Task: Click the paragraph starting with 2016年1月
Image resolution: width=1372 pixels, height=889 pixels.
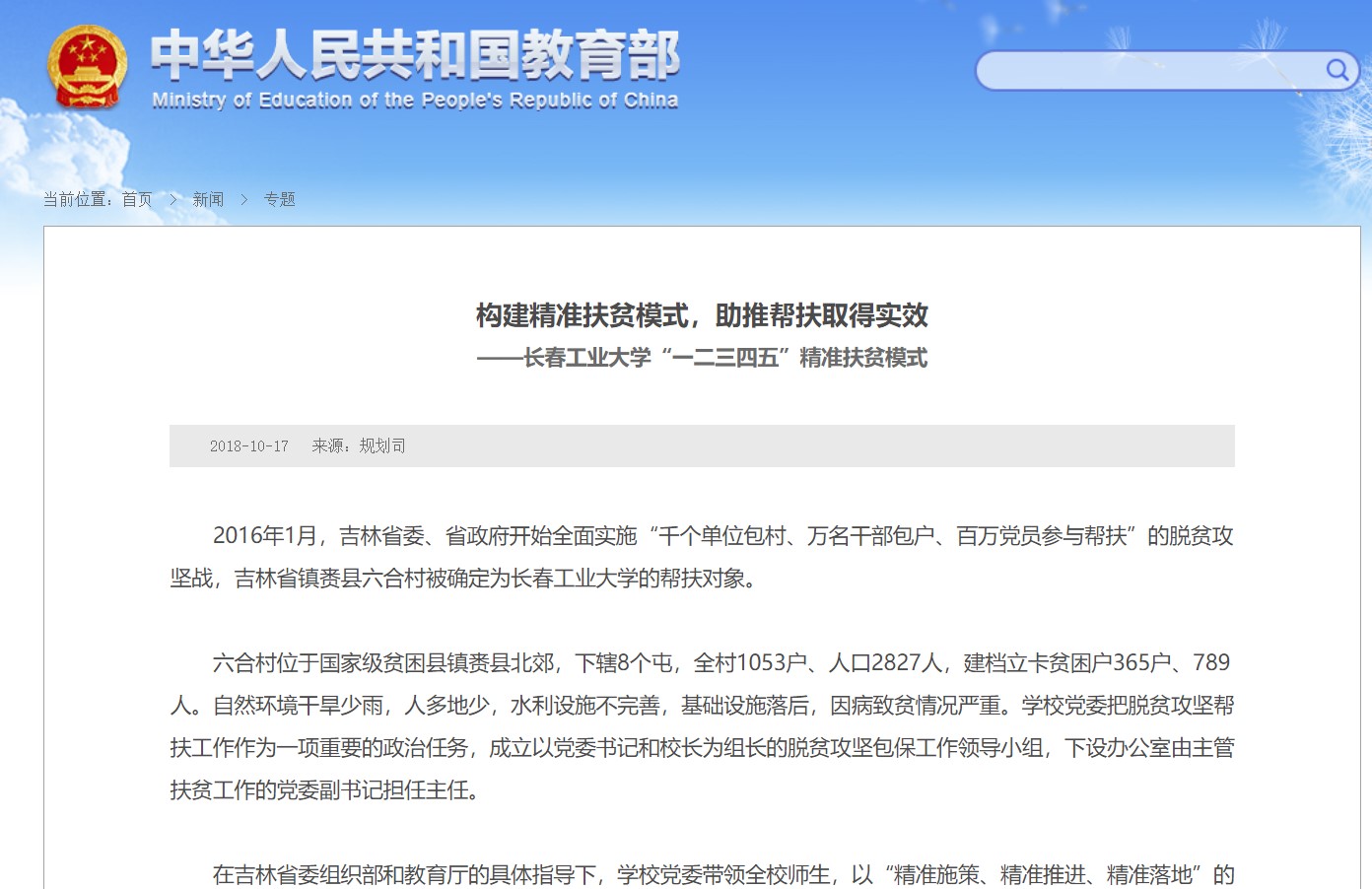Action: tap(702, 557)
